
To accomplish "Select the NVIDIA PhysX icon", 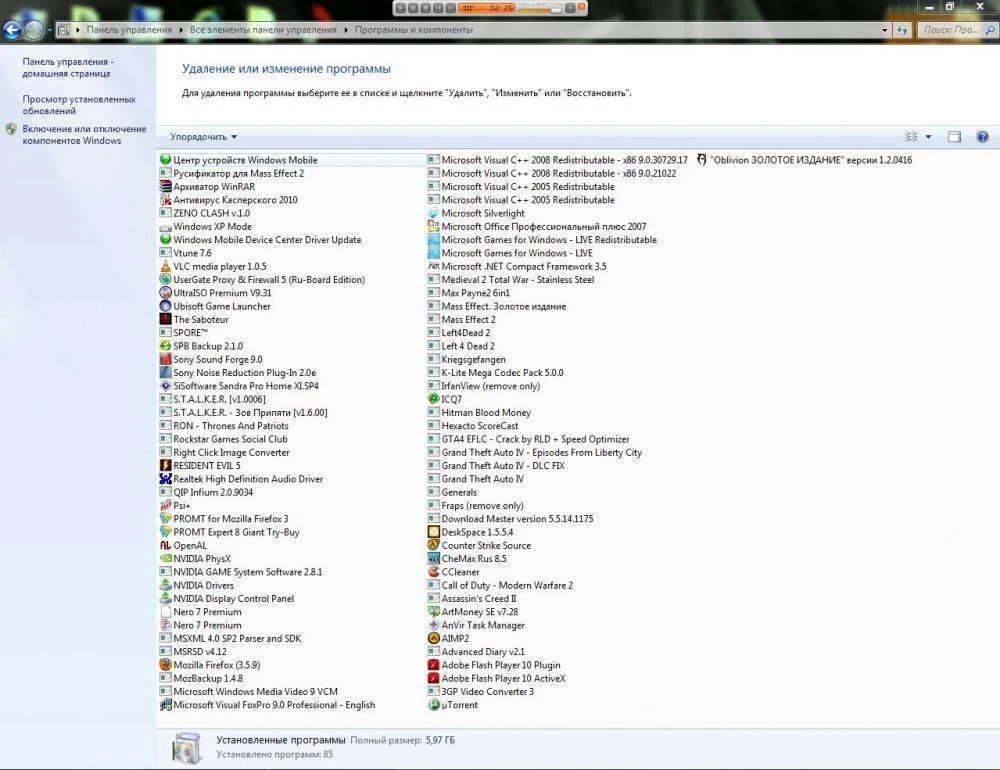I will point(165,558).
